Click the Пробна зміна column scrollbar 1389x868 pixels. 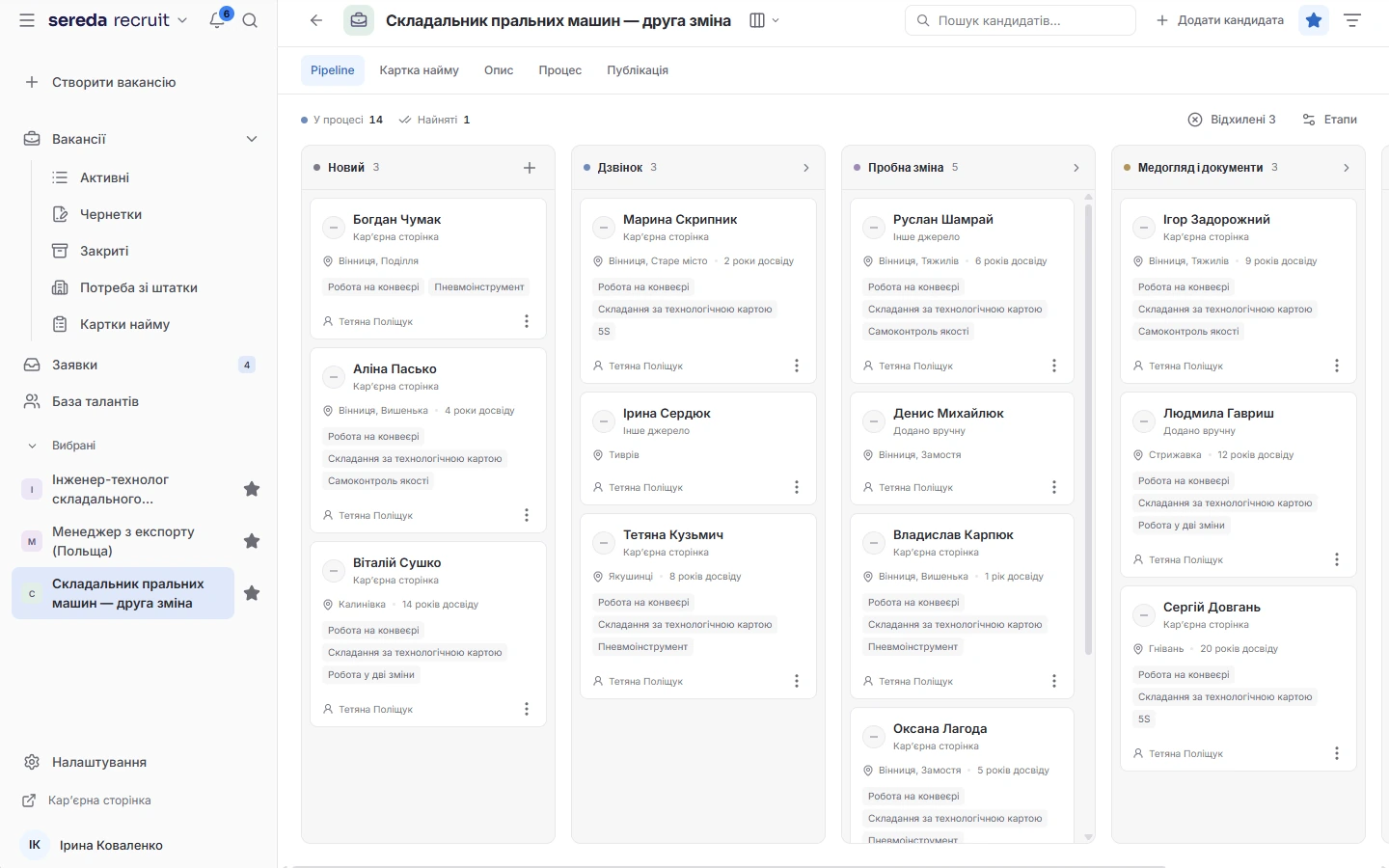coord(1089,428)
